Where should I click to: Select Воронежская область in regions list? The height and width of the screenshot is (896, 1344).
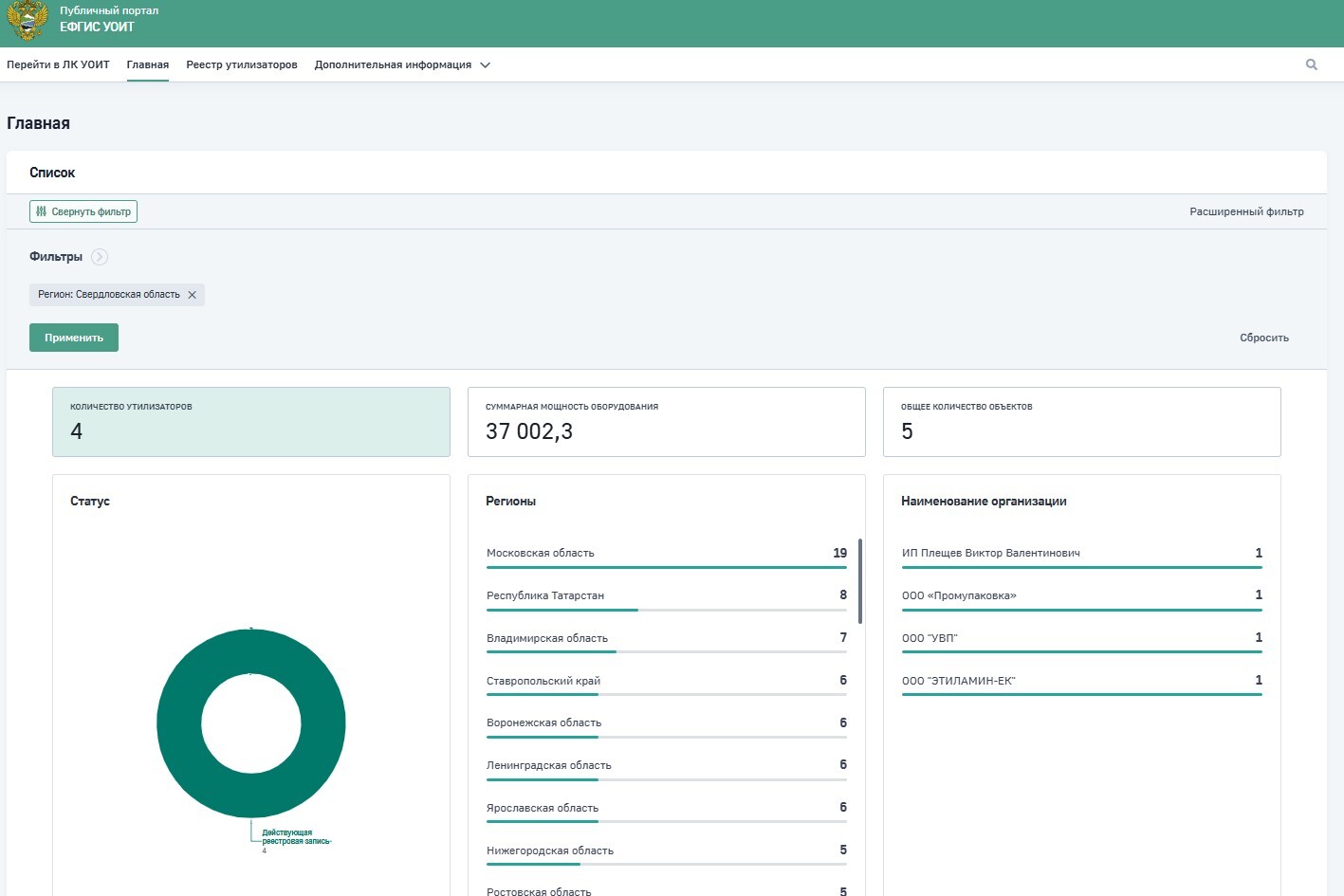[x=667, y=724]
